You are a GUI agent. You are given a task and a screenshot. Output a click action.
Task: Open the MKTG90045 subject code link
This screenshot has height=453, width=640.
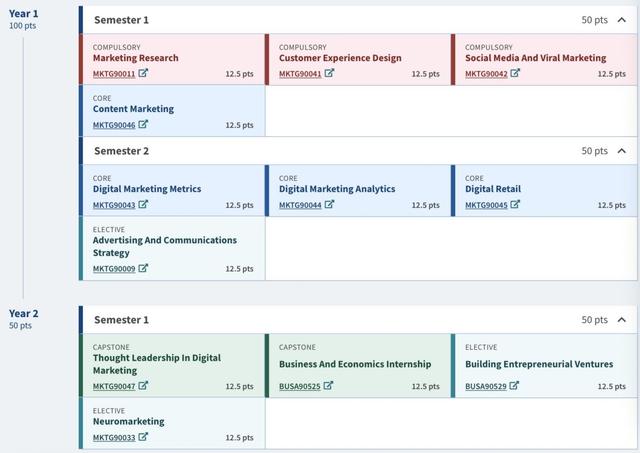(486, 205)
